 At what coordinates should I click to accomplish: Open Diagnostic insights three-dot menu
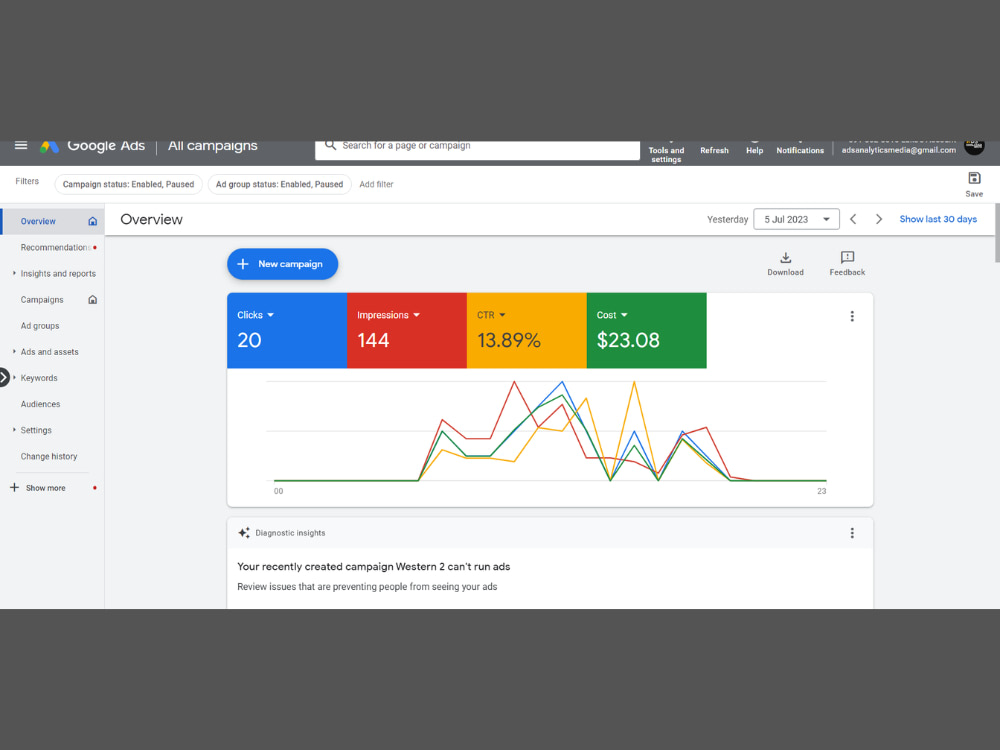coord(852,533)
